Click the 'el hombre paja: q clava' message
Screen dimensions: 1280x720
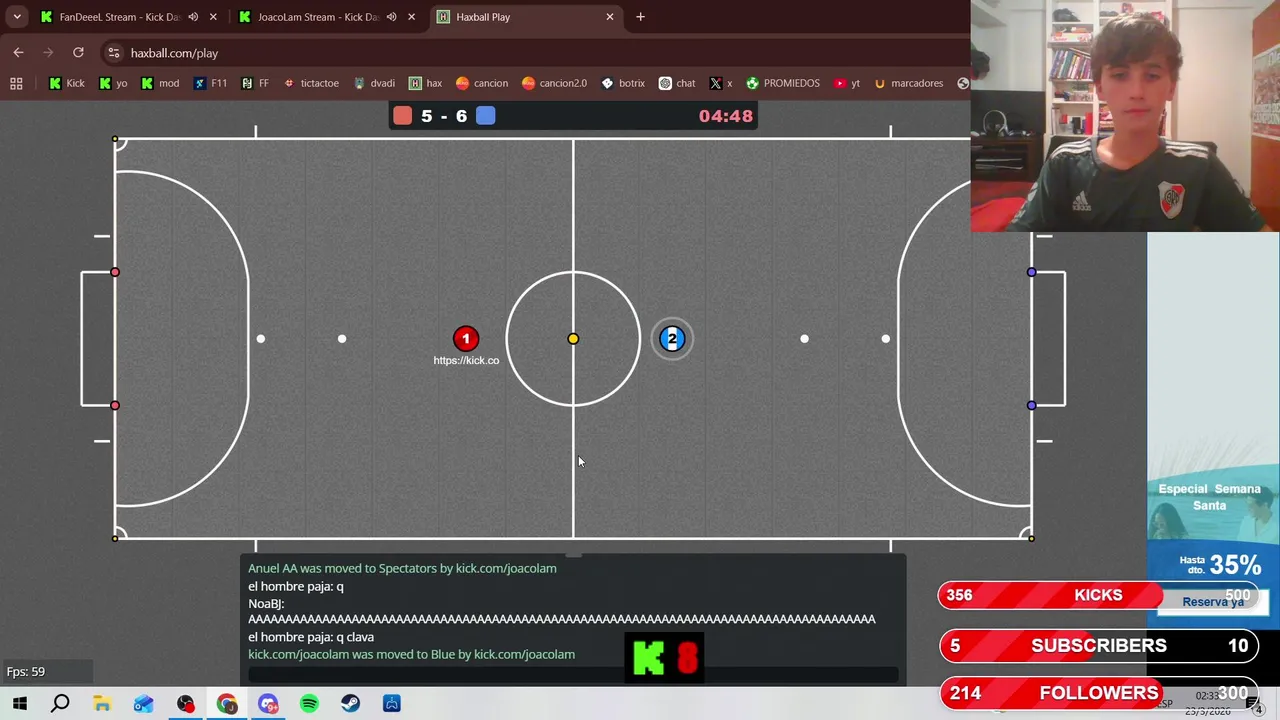(x=311, y=637)
